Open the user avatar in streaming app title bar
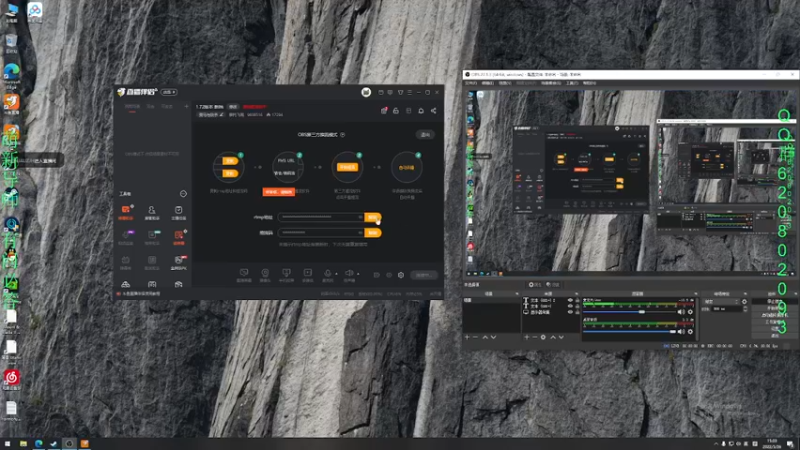 click(366, 92)
